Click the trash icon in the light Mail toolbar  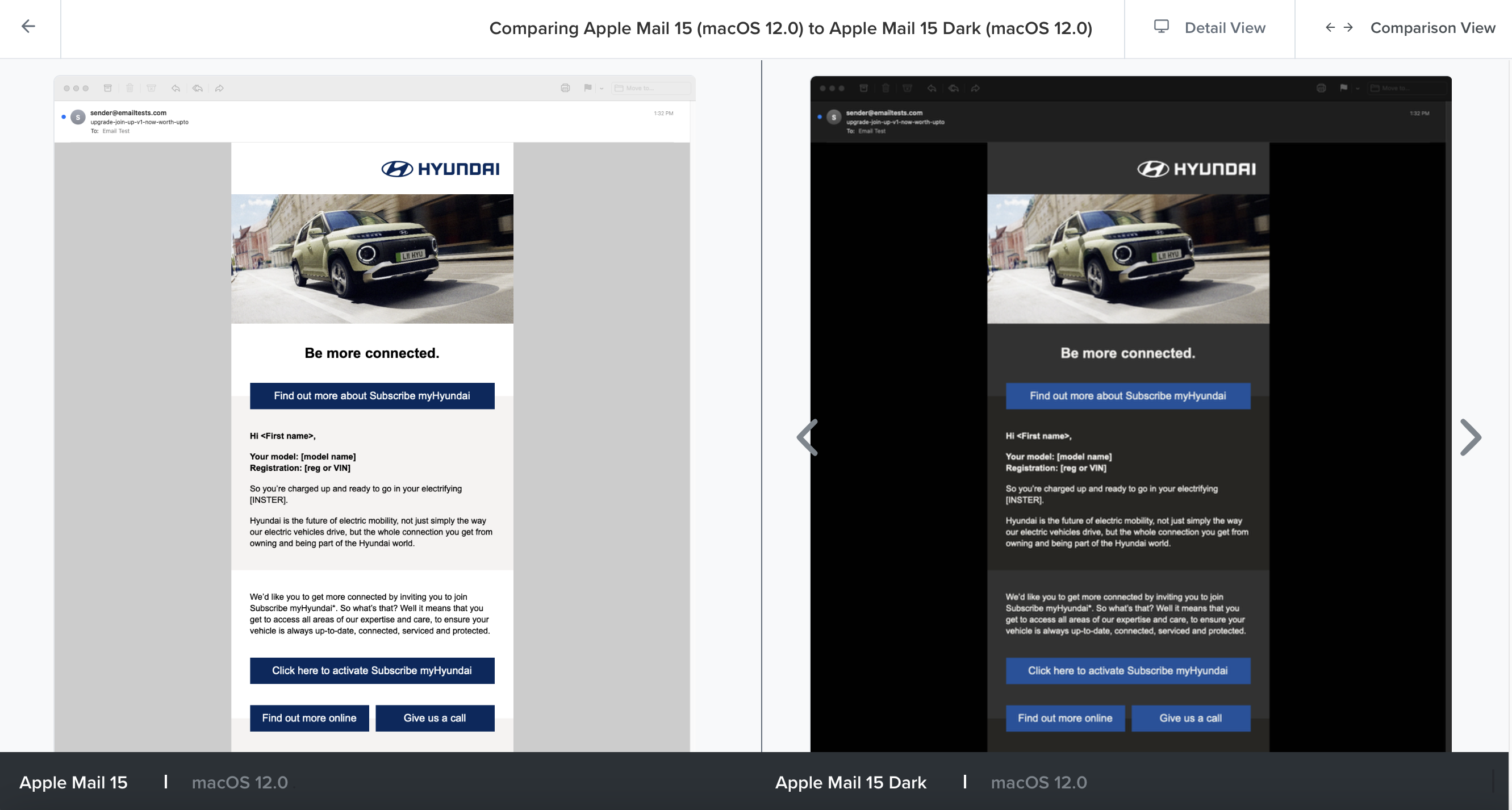(x=130, y=88)
